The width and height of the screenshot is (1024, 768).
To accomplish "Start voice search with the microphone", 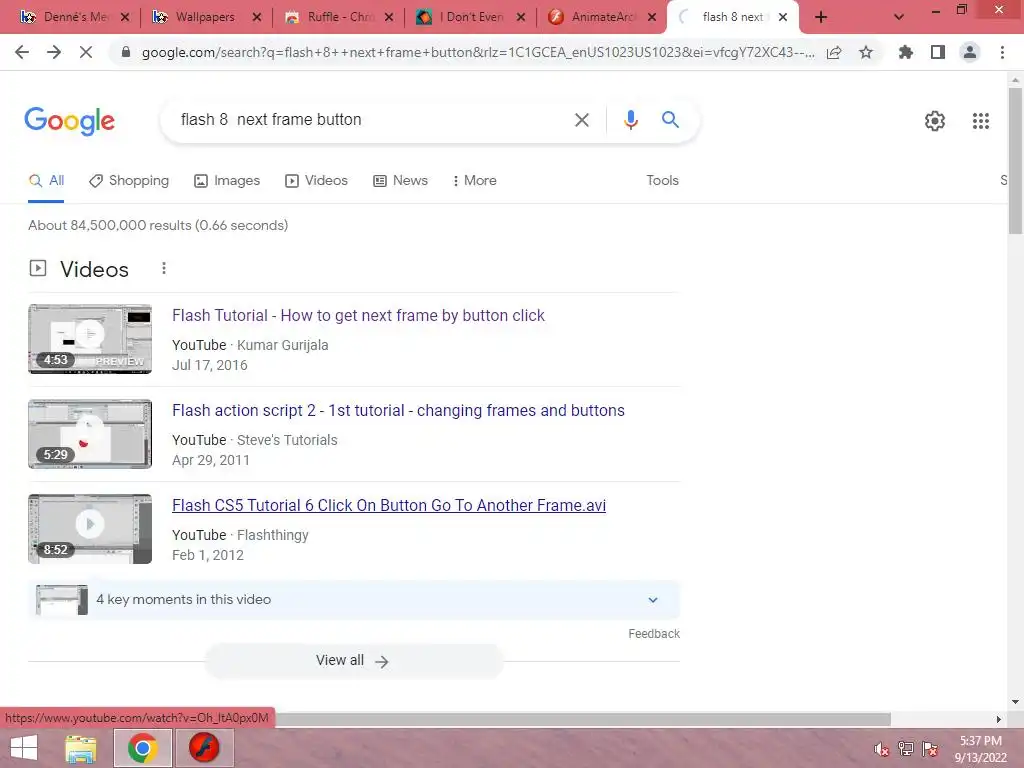I will click(x=630, y=120).
